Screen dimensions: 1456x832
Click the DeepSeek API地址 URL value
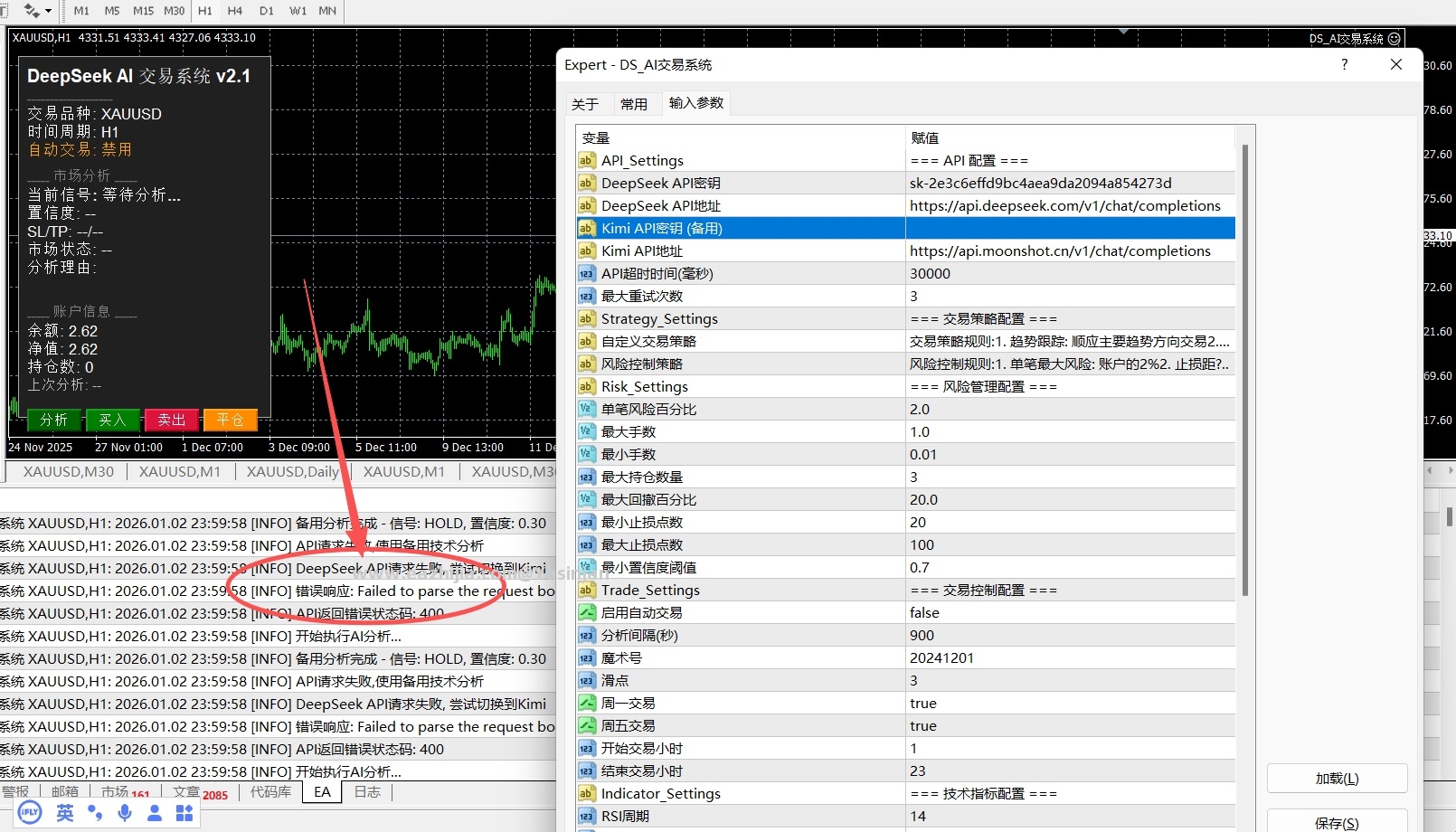[1065, 205]
